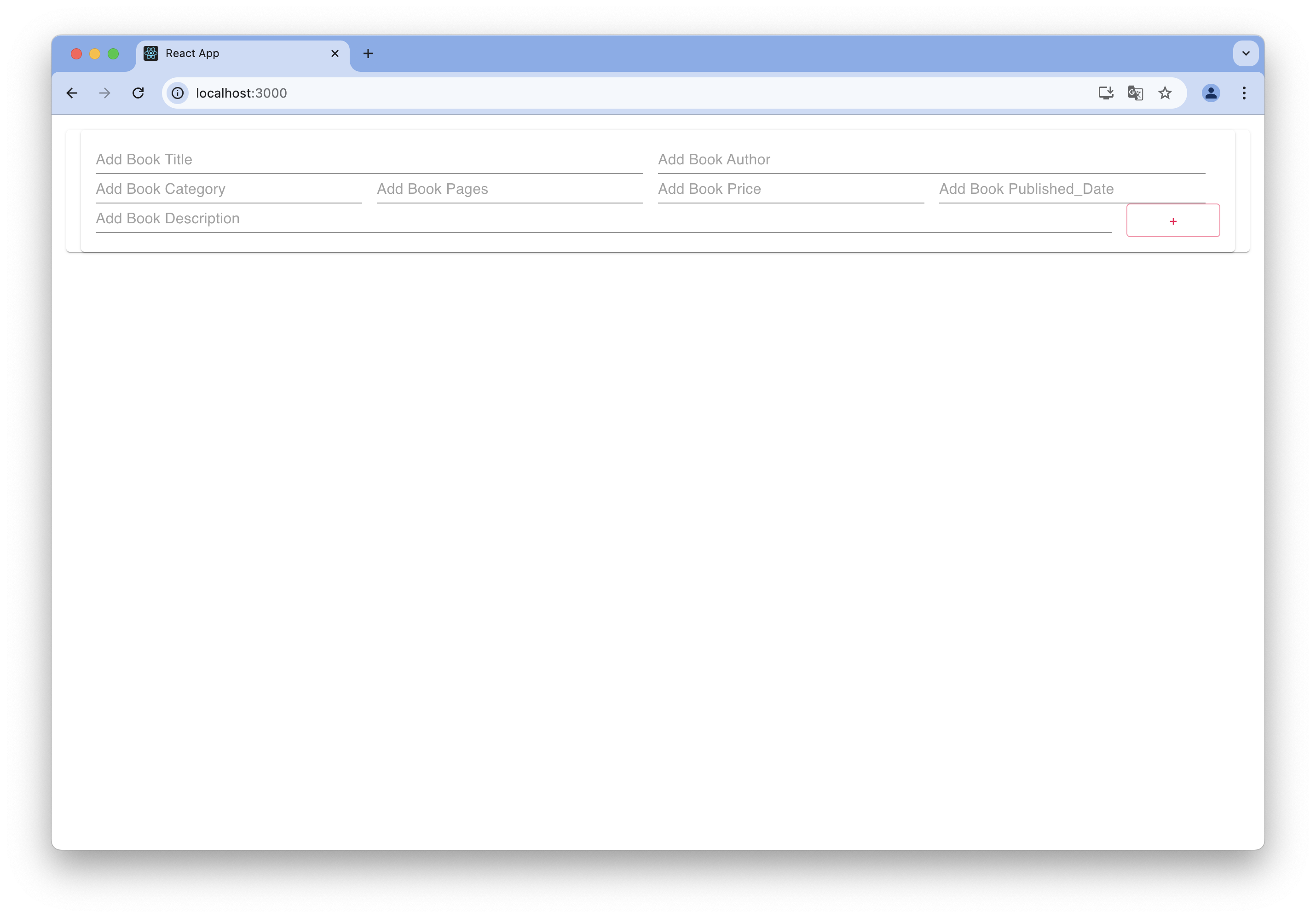The width and height of the screenshot is (1316, 918).
Task: Click the pink plus add book button
Action: [x=1173, y=221]
